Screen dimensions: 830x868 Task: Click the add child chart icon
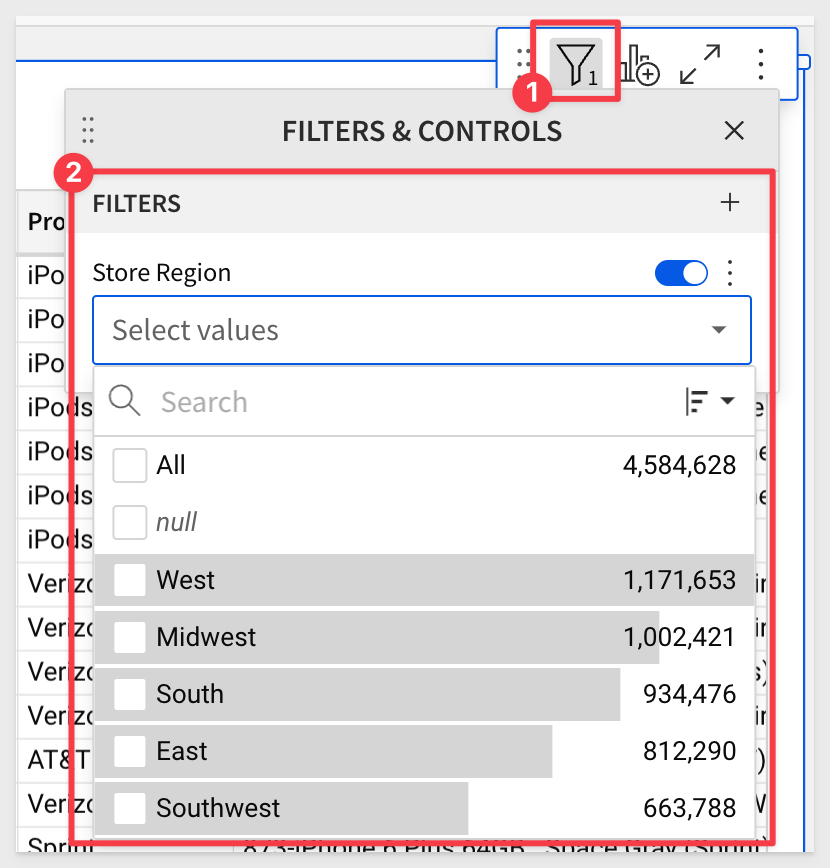(639, 65)
